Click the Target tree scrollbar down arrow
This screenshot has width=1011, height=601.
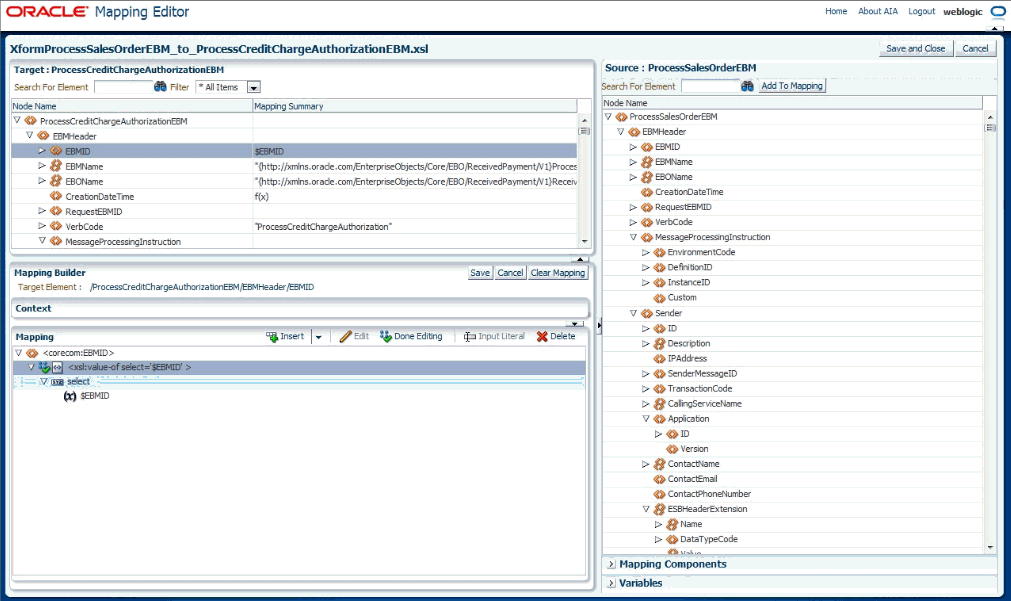tap(584, 241)
